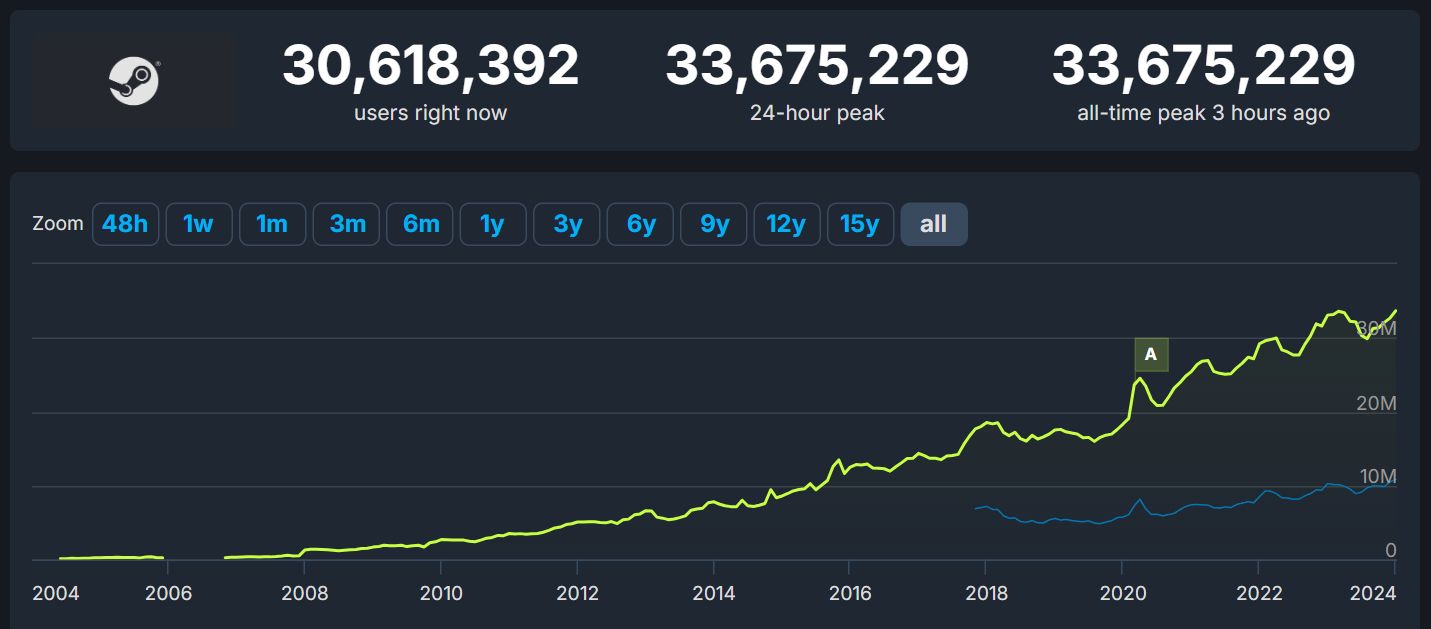The height and width of the screenshot is (629, 1431).
Task: Select the 'all' zoom range
Action: coord(934,224)
